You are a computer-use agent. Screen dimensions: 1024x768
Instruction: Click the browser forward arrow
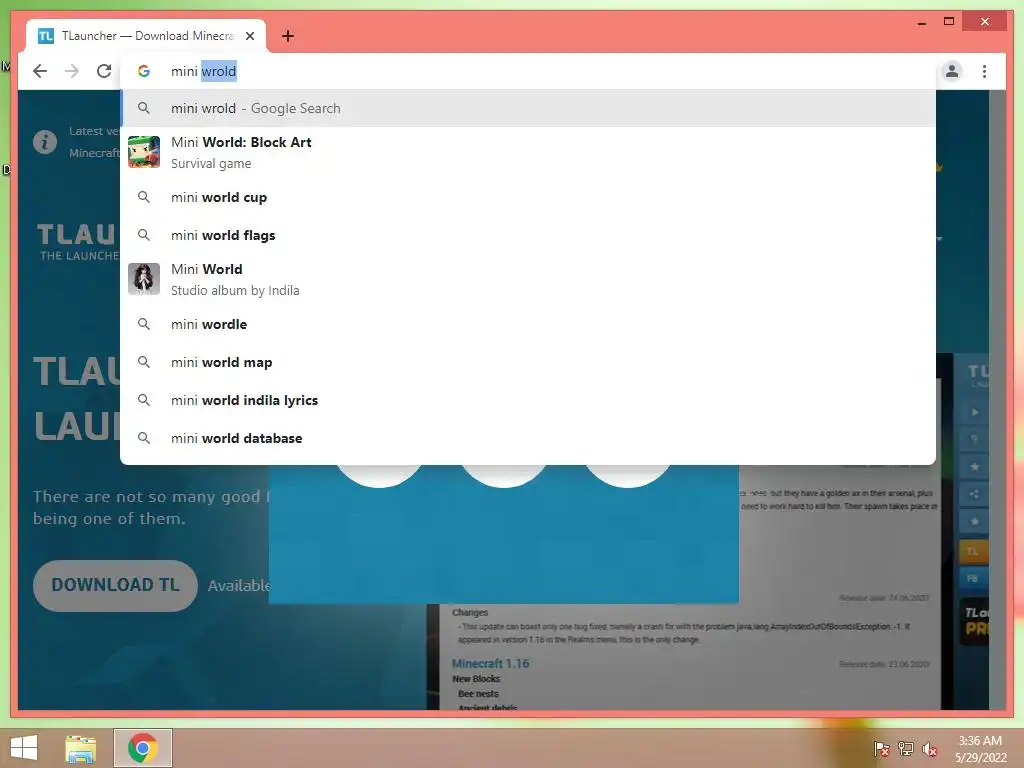[72, 71]
